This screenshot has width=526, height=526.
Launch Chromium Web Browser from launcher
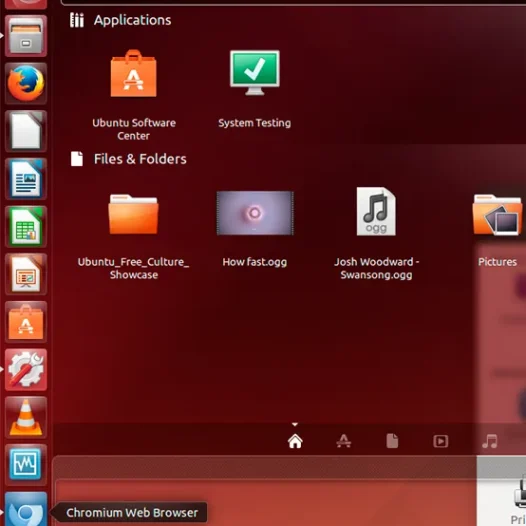coord(26,509)
